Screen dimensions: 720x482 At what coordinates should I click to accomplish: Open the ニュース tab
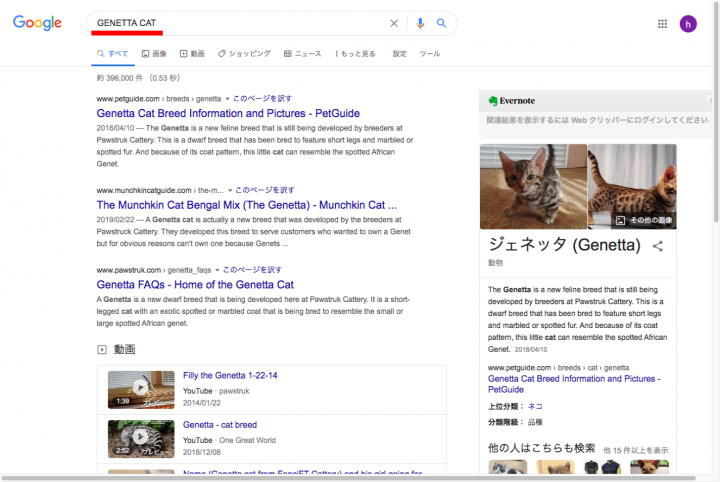tap(303, 54)
